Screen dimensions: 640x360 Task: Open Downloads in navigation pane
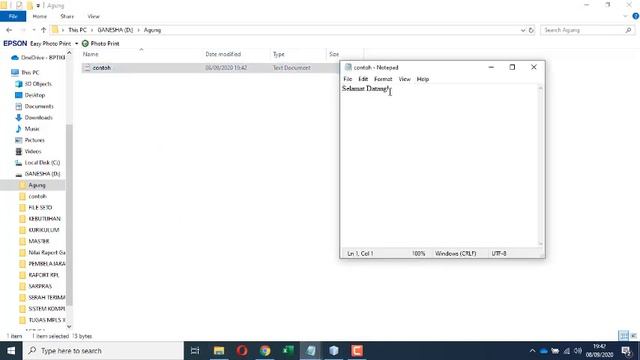click(34, 118)
